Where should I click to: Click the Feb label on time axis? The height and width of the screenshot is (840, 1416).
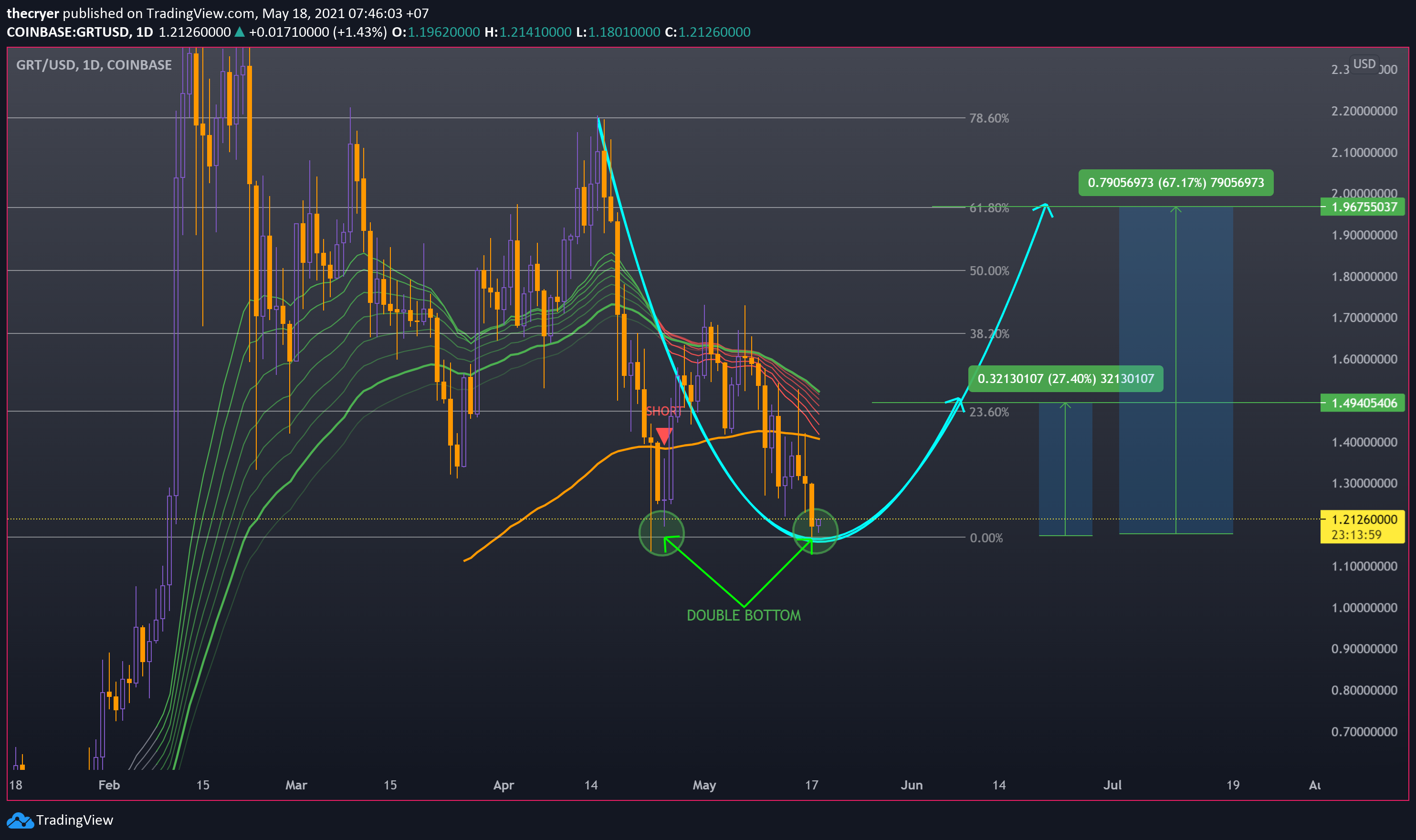[109, 785]
